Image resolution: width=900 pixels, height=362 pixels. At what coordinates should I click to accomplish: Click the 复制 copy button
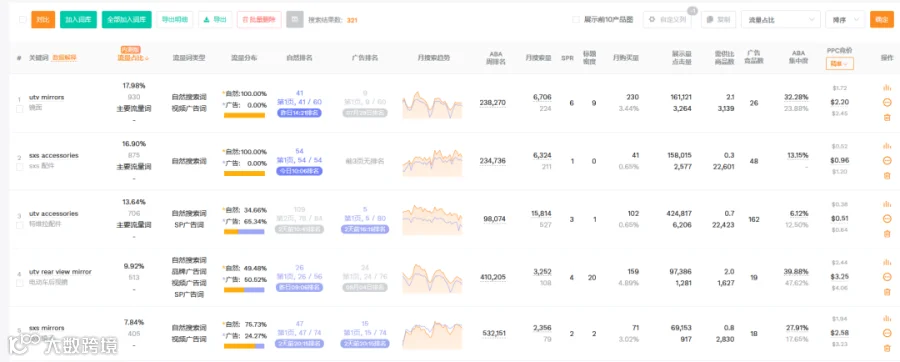(x=718, y=20)
